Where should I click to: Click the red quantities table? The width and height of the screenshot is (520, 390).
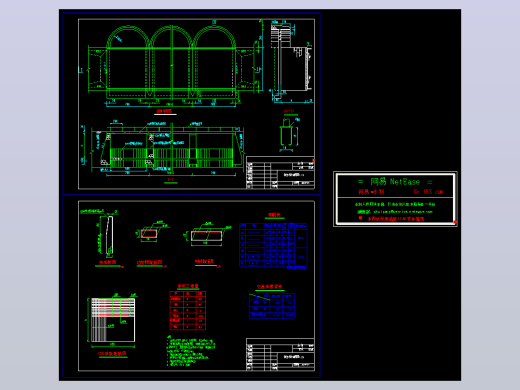point(188,310)
